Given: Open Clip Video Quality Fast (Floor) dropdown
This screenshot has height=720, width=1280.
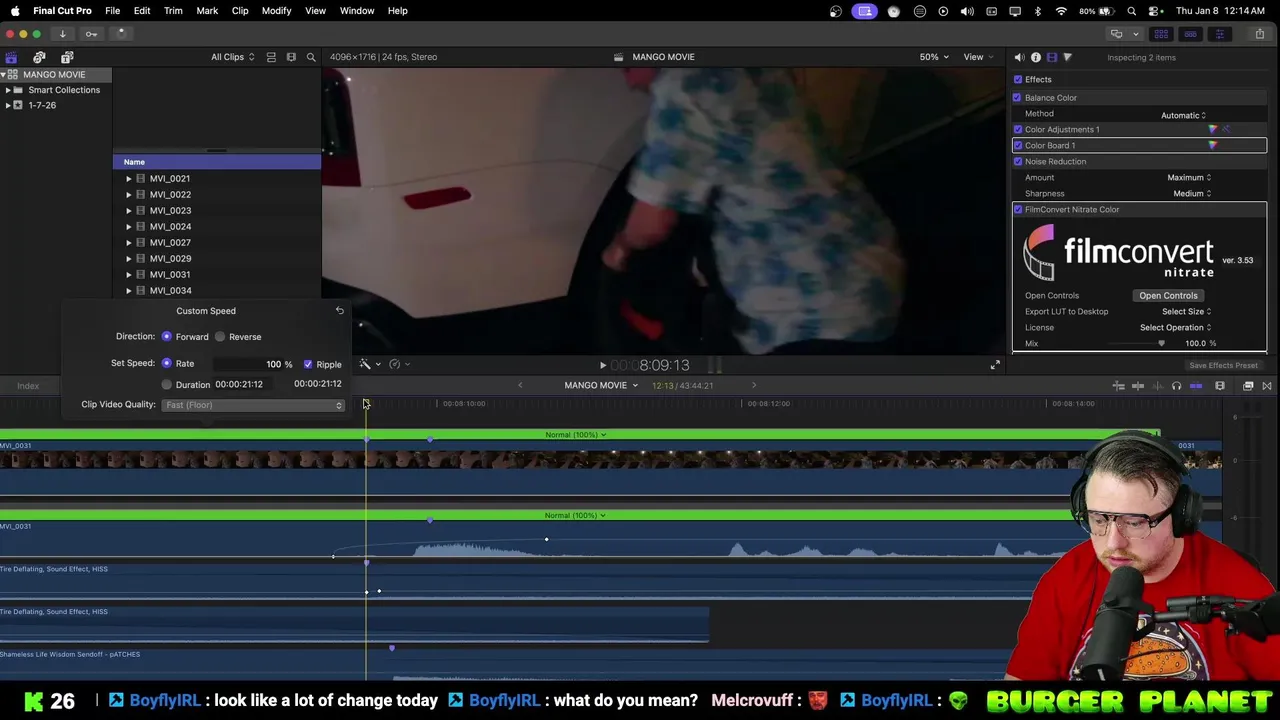Looking at the screenshot, I should 253,405.
